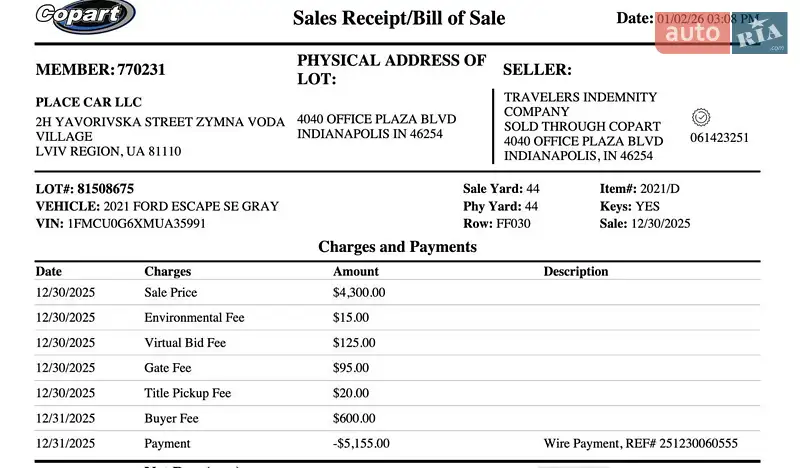Click the Gate Fee charge label
Image resolution: width=800 pixels, height=468 pixels.
[168, 368]
